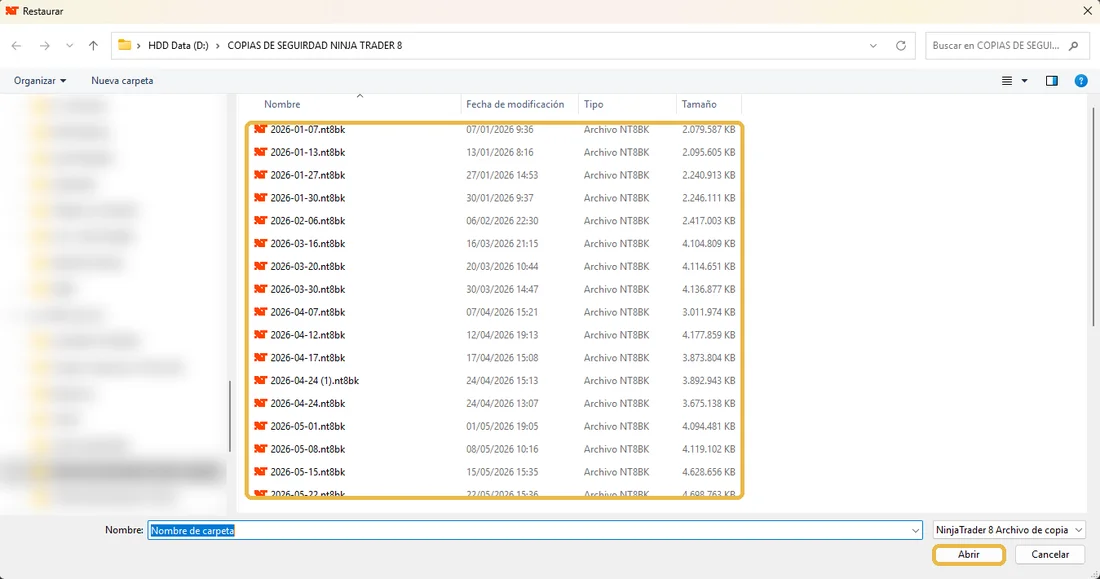Click the Cancelar button

coord(1049,554)
